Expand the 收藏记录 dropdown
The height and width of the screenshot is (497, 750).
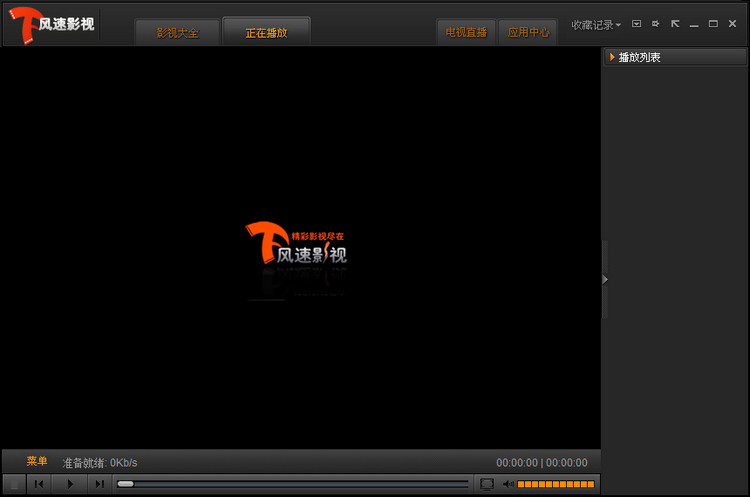(596, 25)
